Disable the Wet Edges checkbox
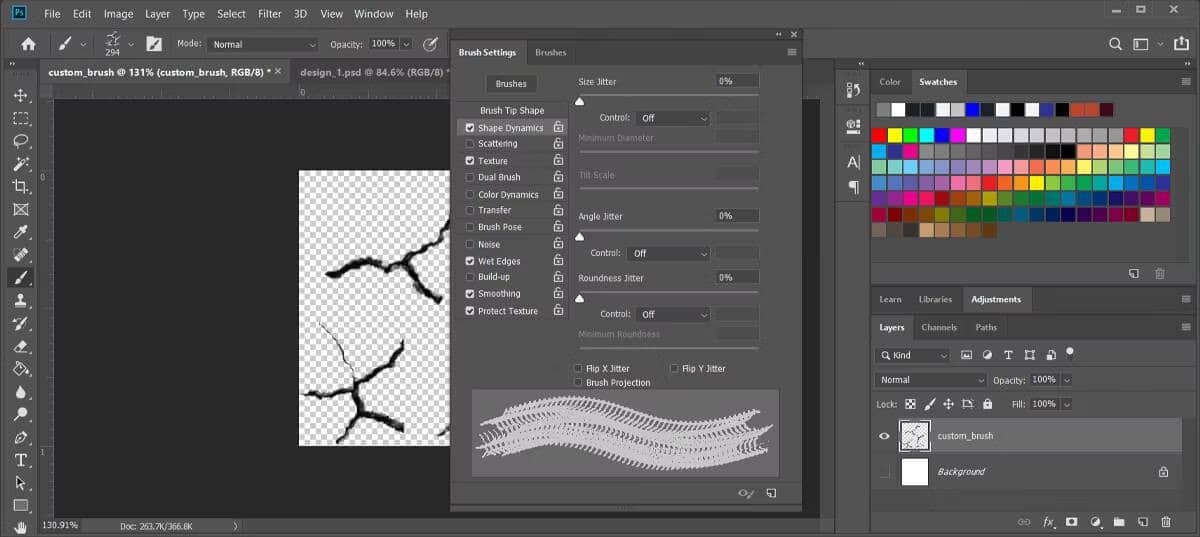 coord(470,261)
